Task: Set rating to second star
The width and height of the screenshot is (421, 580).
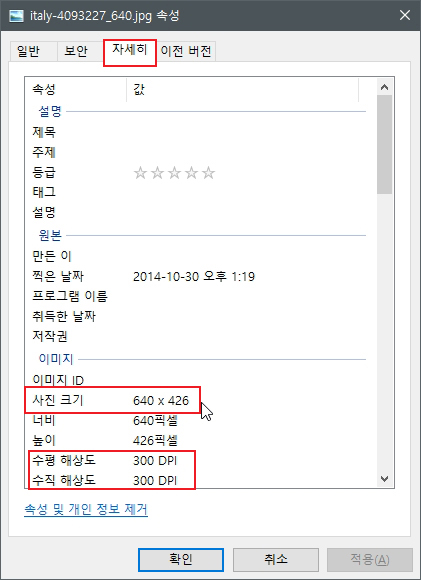Action: 157,172
